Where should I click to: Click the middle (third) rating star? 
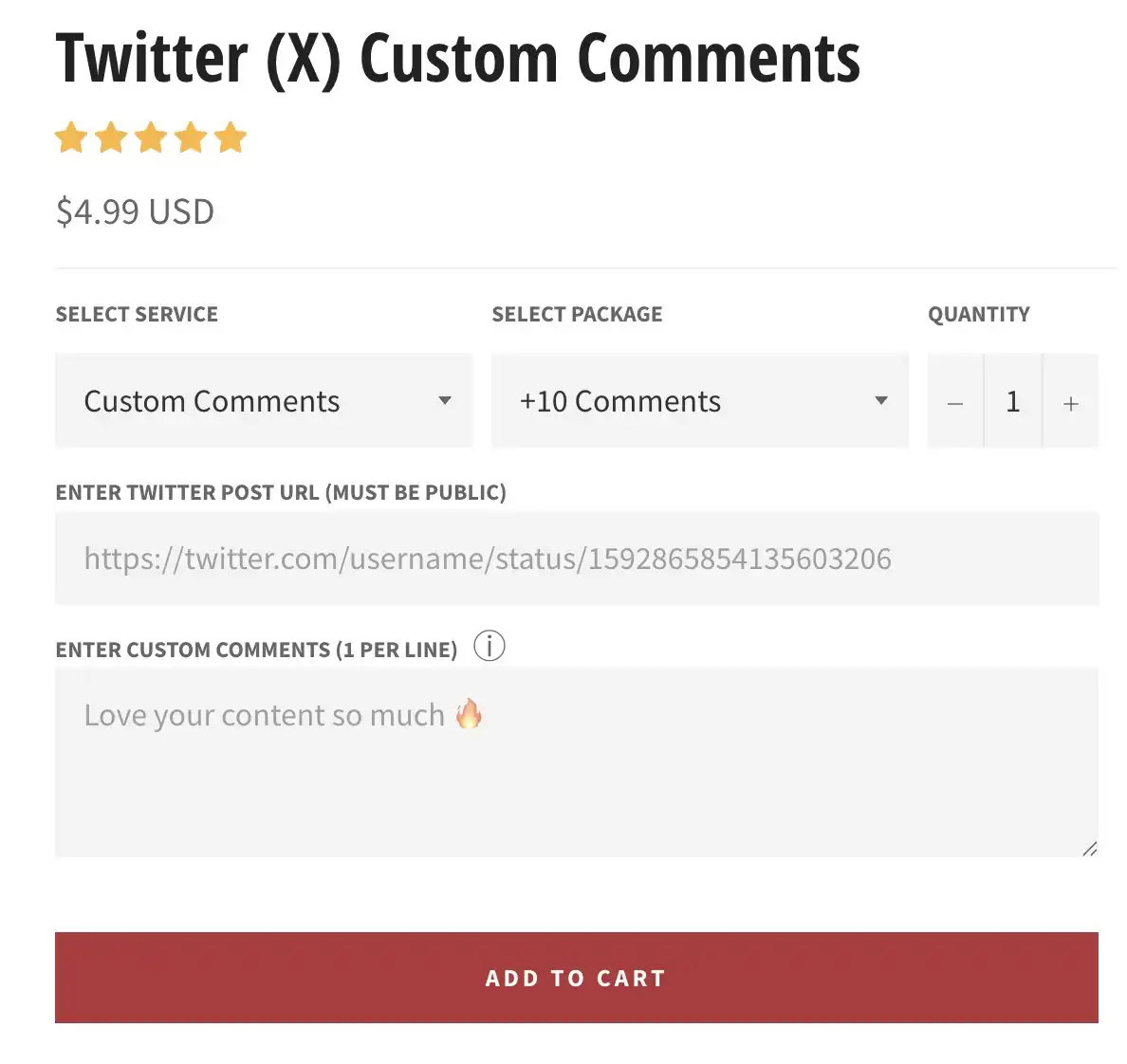[151, 138]
